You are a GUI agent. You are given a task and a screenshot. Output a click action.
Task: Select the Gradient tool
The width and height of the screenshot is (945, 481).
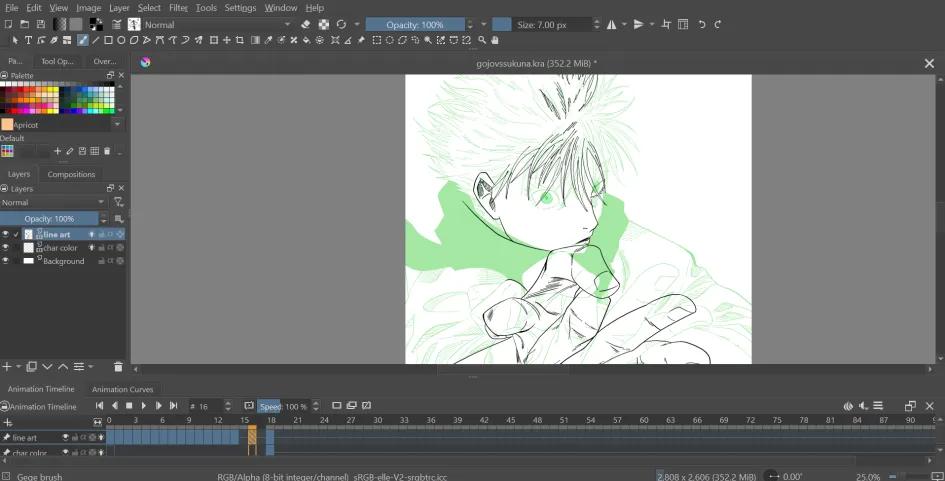pos(255,40)
